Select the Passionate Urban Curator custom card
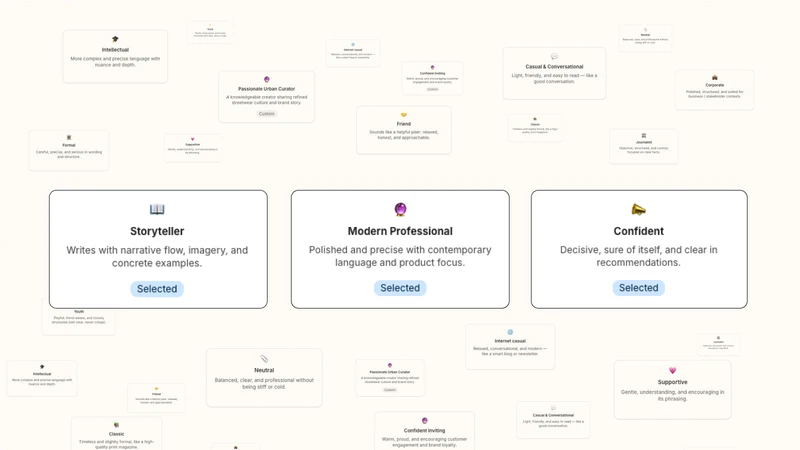 pyautogui.click(x=266, y=96)
